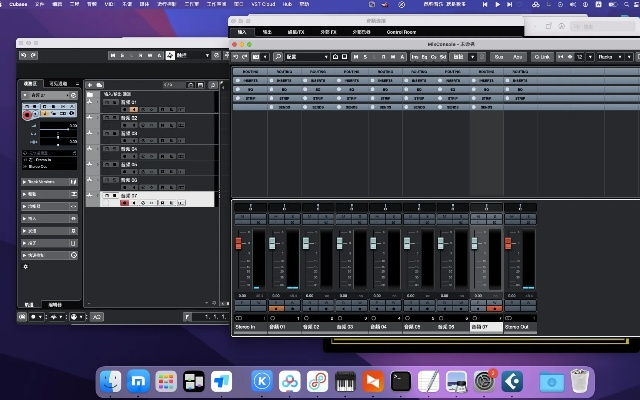Select the Stereo Out channel label
640x400 pixels.
517,327
